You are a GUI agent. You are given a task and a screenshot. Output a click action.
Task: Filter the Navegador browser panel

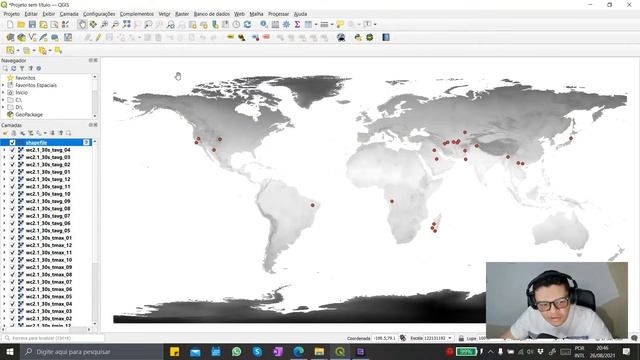coord(22,69)
